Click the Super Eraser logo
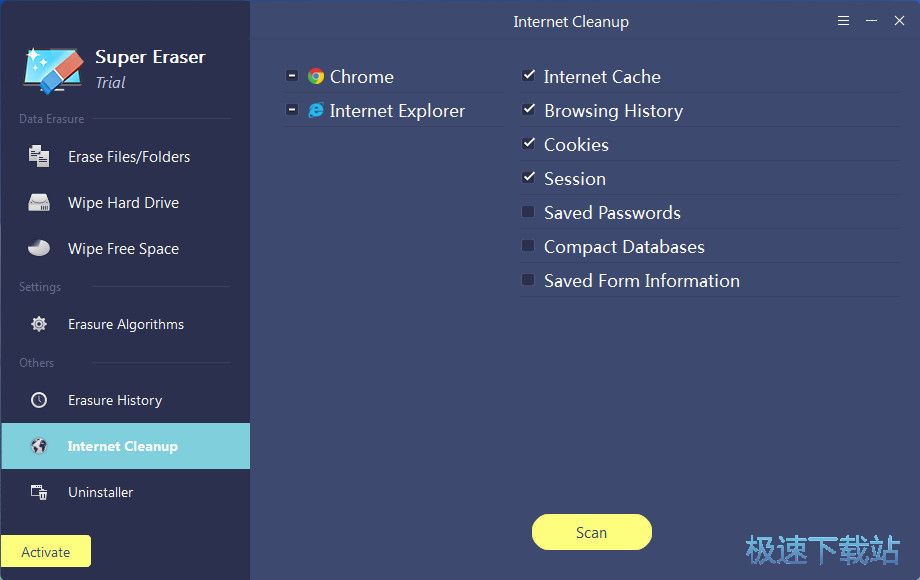This screenshot has width=920, height=580. tap(54, 68)
